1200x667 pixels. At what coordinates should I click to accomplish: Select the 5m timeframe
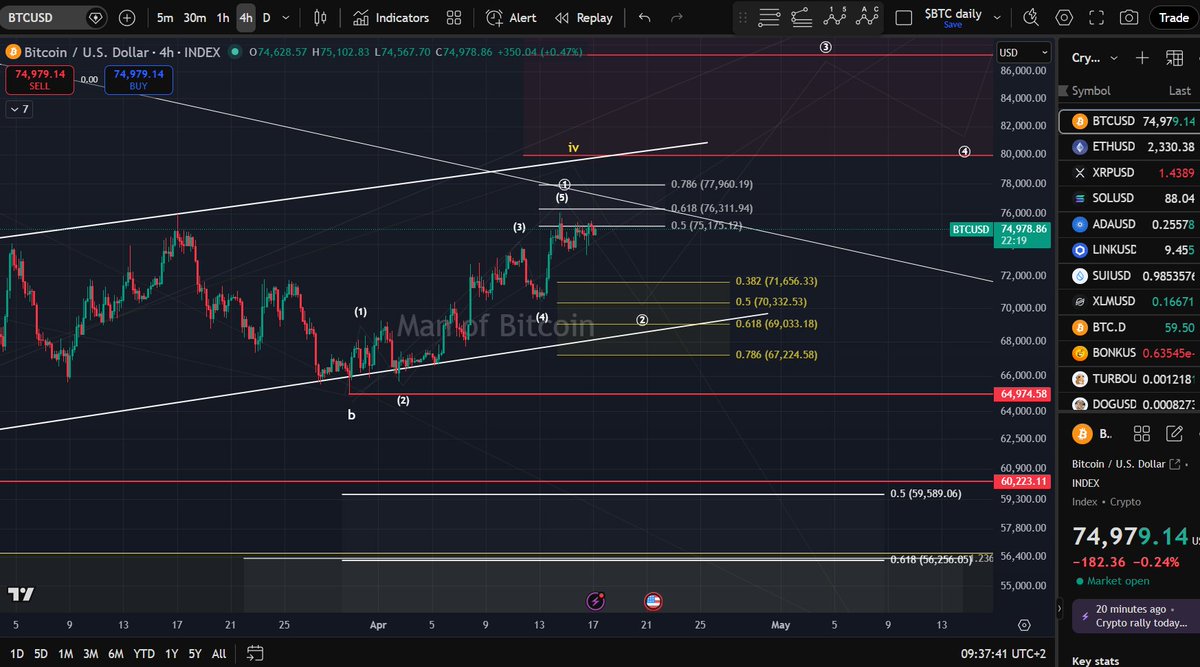[165, 18]
